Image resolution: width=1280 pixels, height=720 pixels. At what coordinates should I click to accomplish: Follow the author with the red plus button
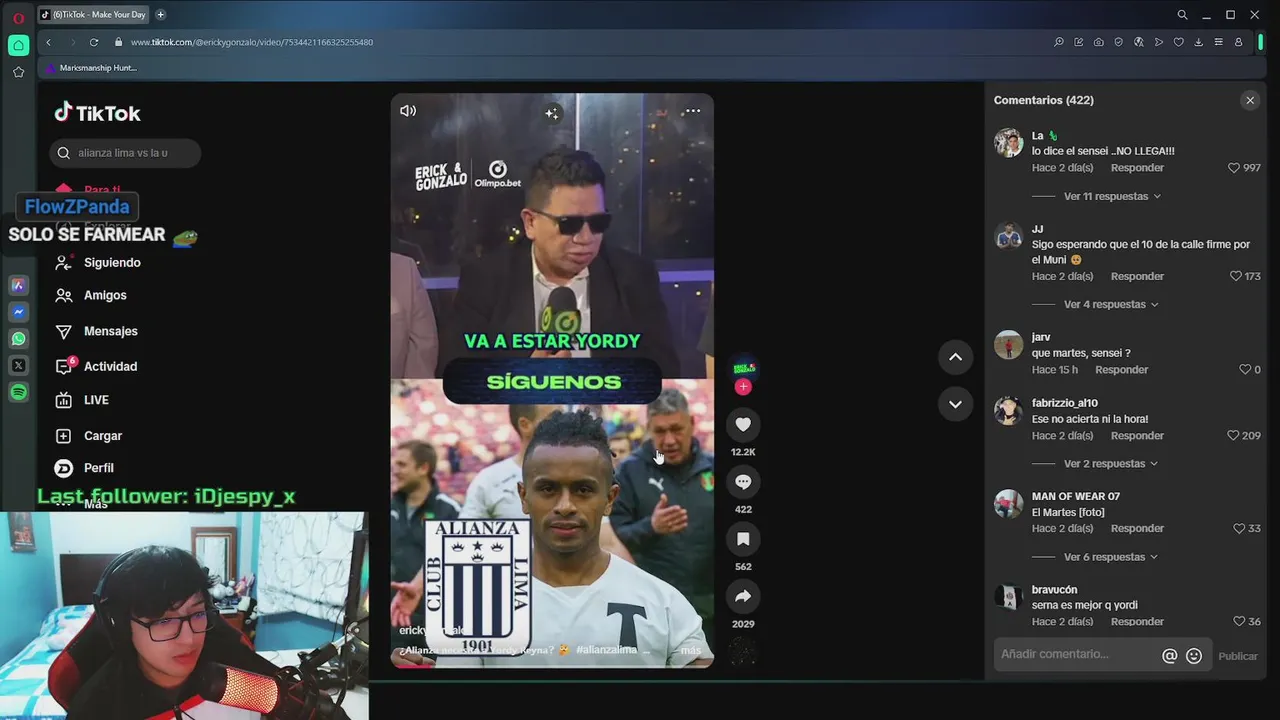coord(743,387)
